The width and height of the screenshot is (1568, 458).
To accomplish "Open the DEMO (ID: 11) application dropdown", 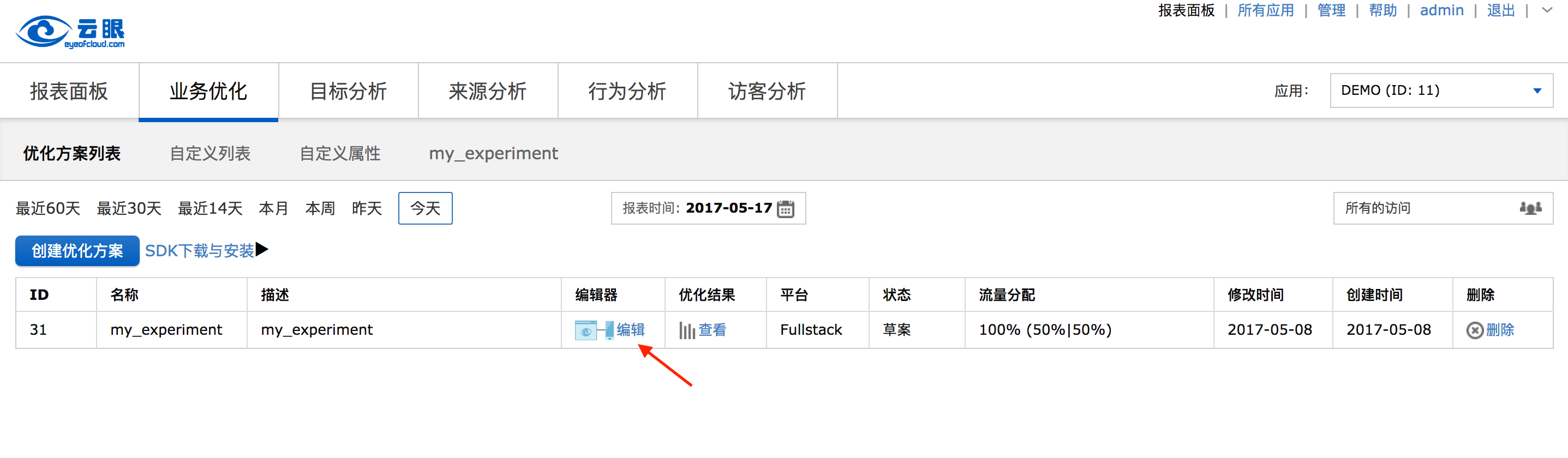I will pyautogui.click(x=1441, y=91).
